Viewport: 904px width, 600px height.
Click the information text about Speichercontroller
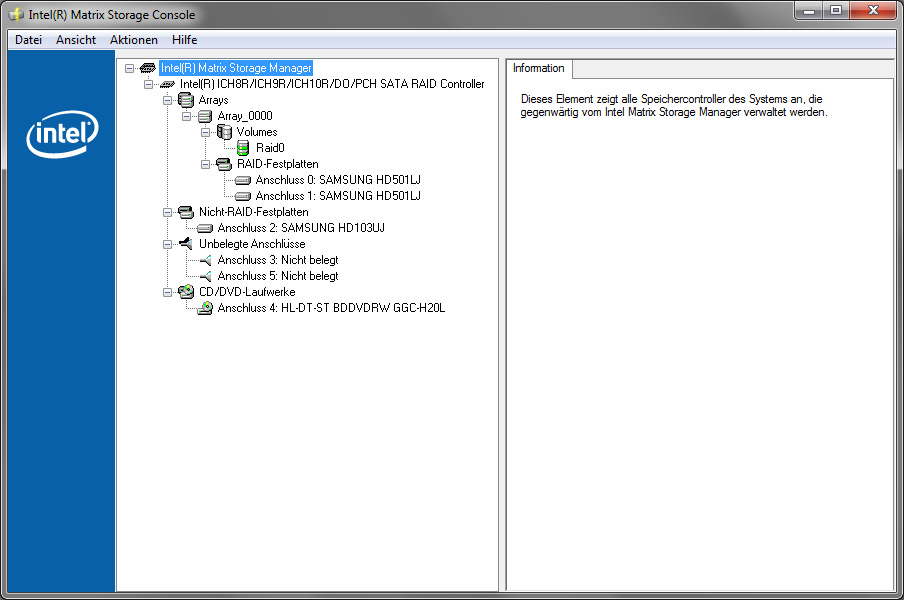(674, 106)
